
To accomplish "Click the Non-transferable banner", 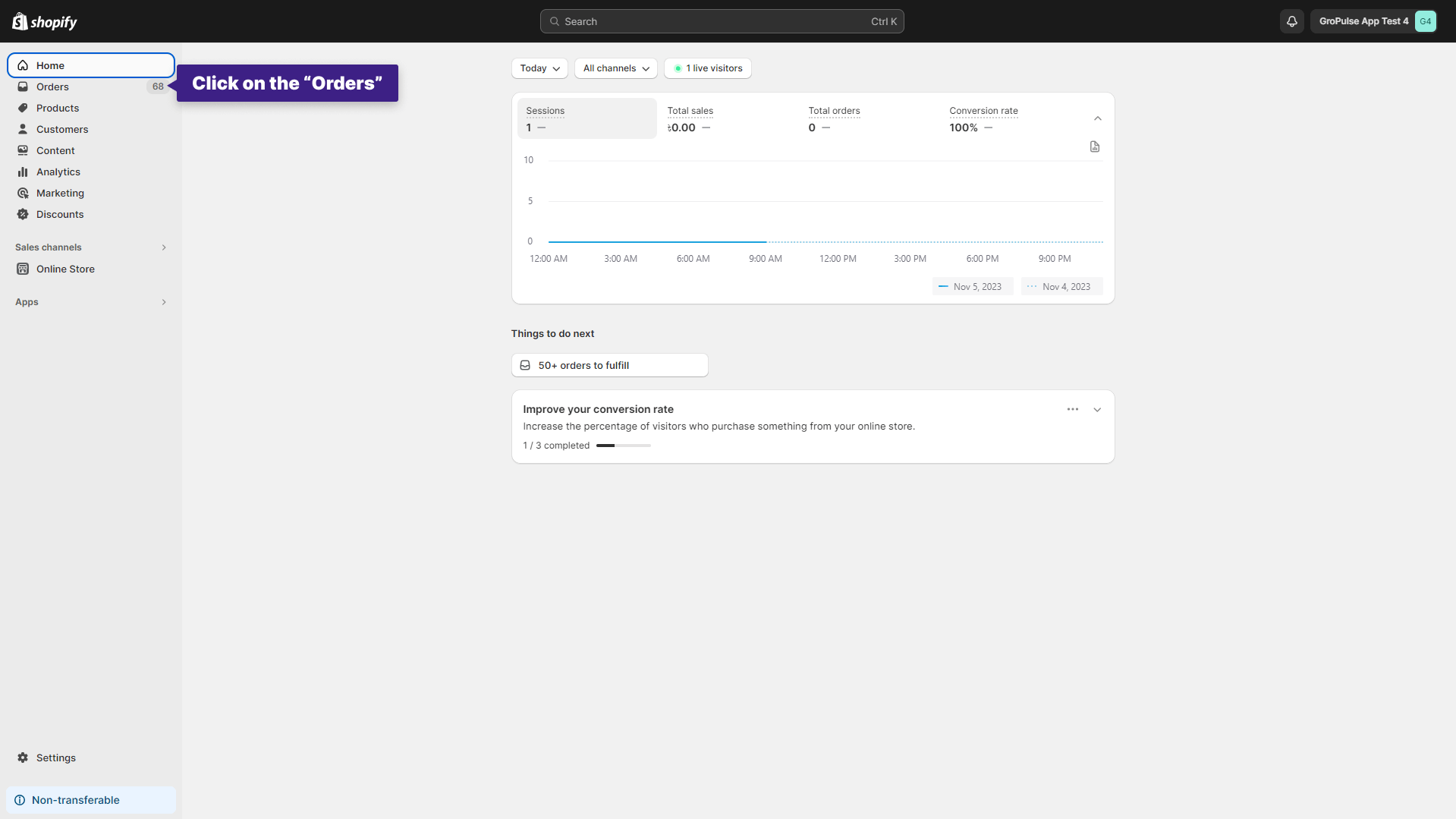I will pos(91,800).
